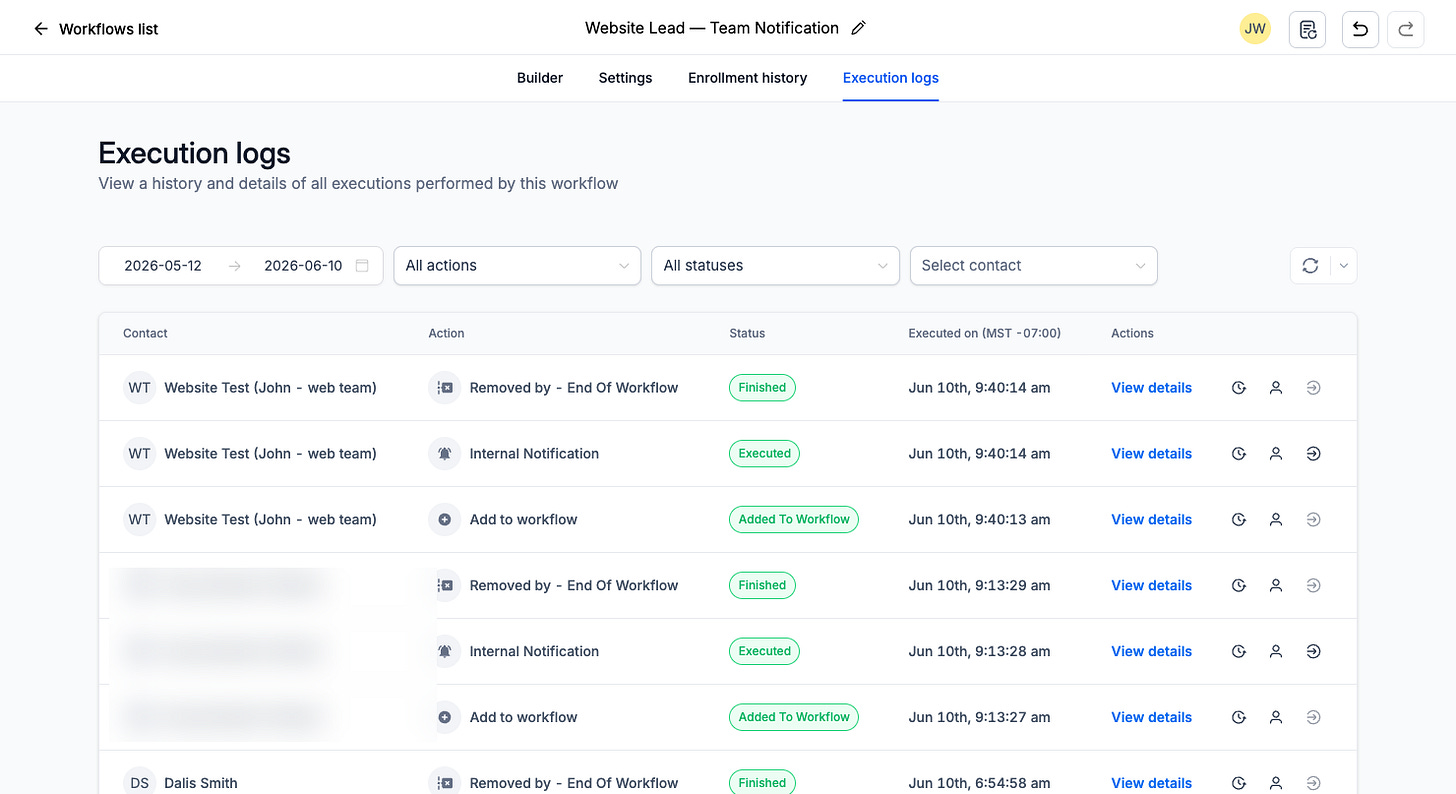Screen dimensions: 1456x794
Task: View details for 9:13:27 am row
Action: click(x=1152, y=718)
